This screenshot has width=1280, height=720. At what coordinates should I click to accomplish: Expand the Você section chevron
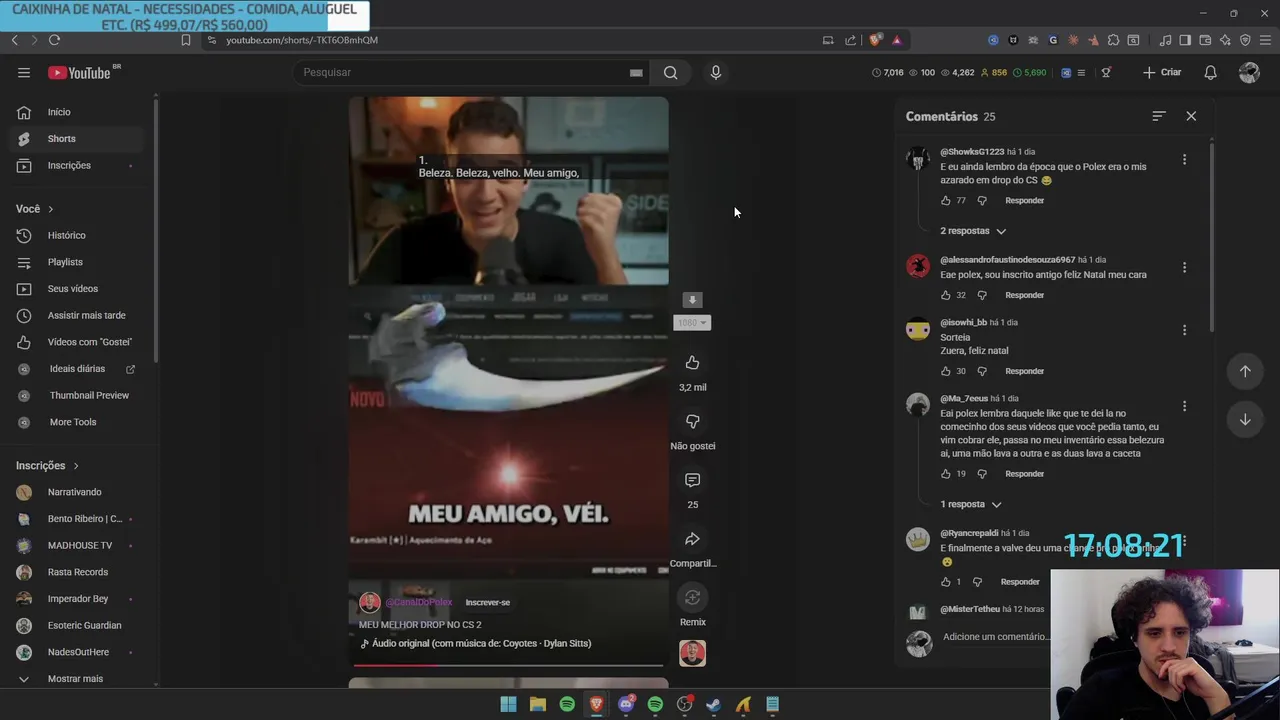pos(50,209)
